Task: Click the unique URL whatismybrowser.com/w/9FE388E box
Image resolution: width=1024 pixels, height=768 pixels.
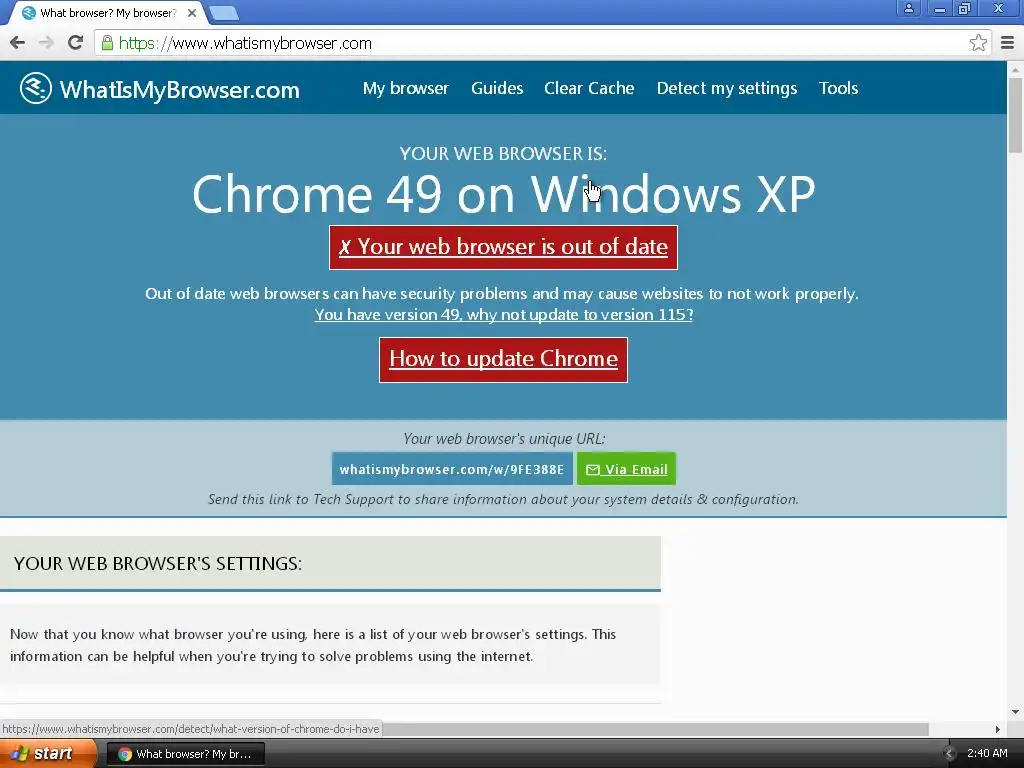Action: 452,469
